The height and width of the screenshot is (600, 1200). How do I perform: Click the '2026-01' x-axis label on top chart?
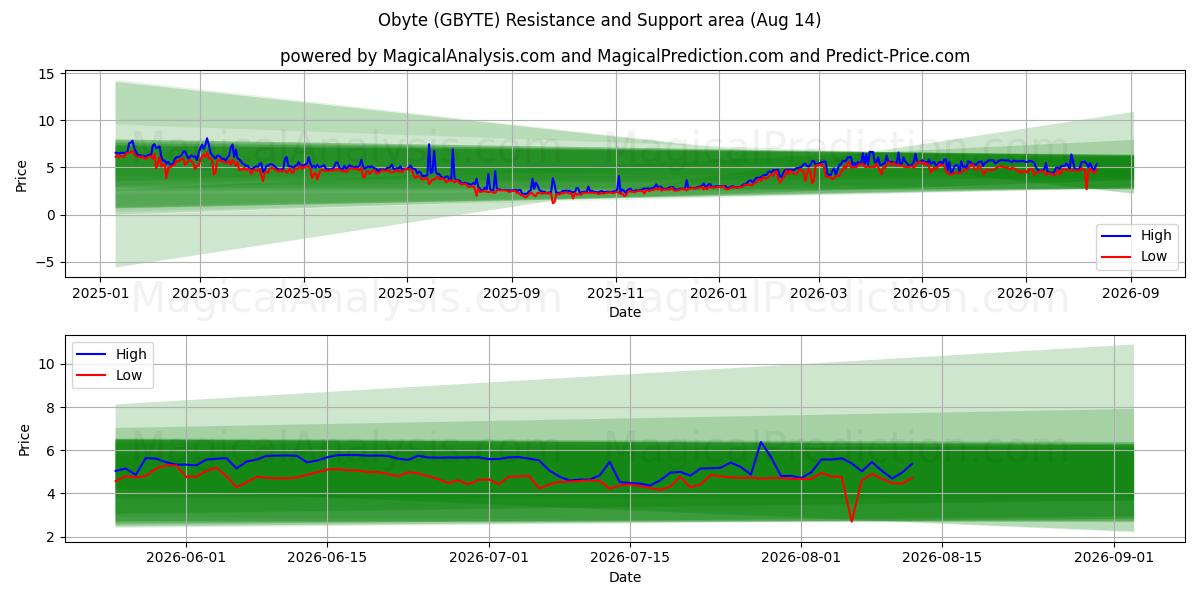[x=719, y=294]
